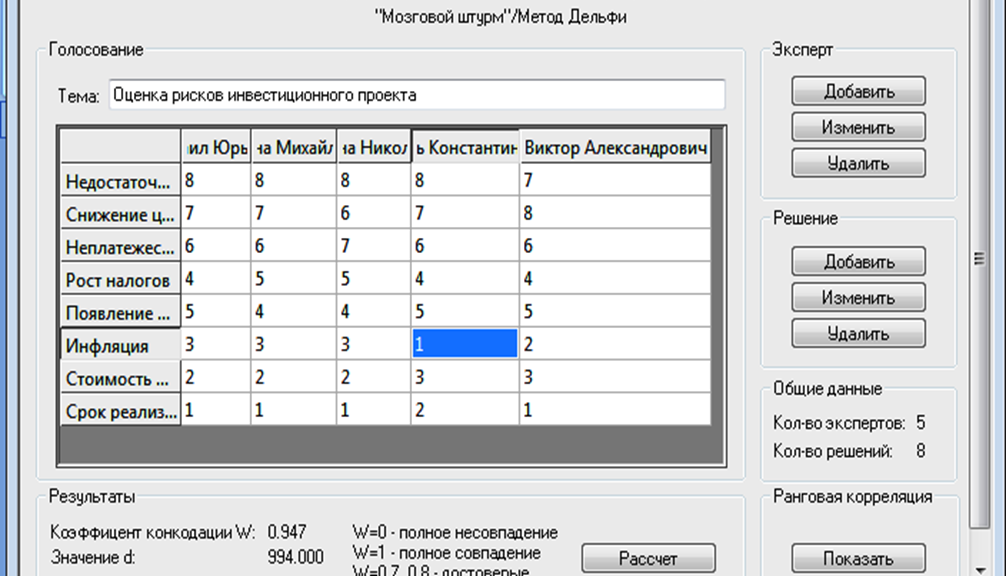The image size is (1006, 576).
Task: Click Виктор Александрович's cell in Снижение ц... row
Action: (615, 214)
